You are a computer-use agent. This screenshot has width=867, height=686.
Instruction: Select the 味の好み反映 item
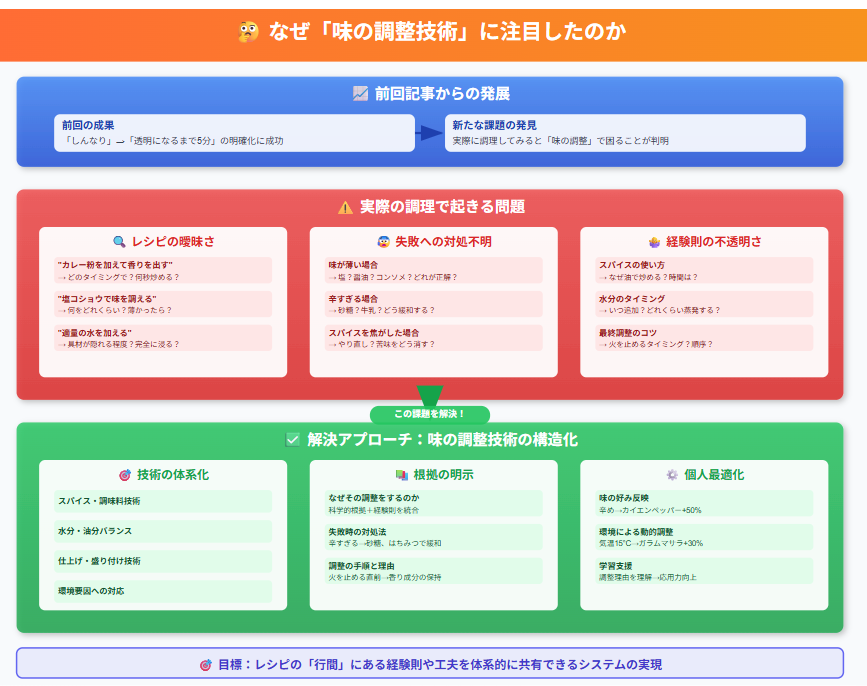(x=704, y=504)
